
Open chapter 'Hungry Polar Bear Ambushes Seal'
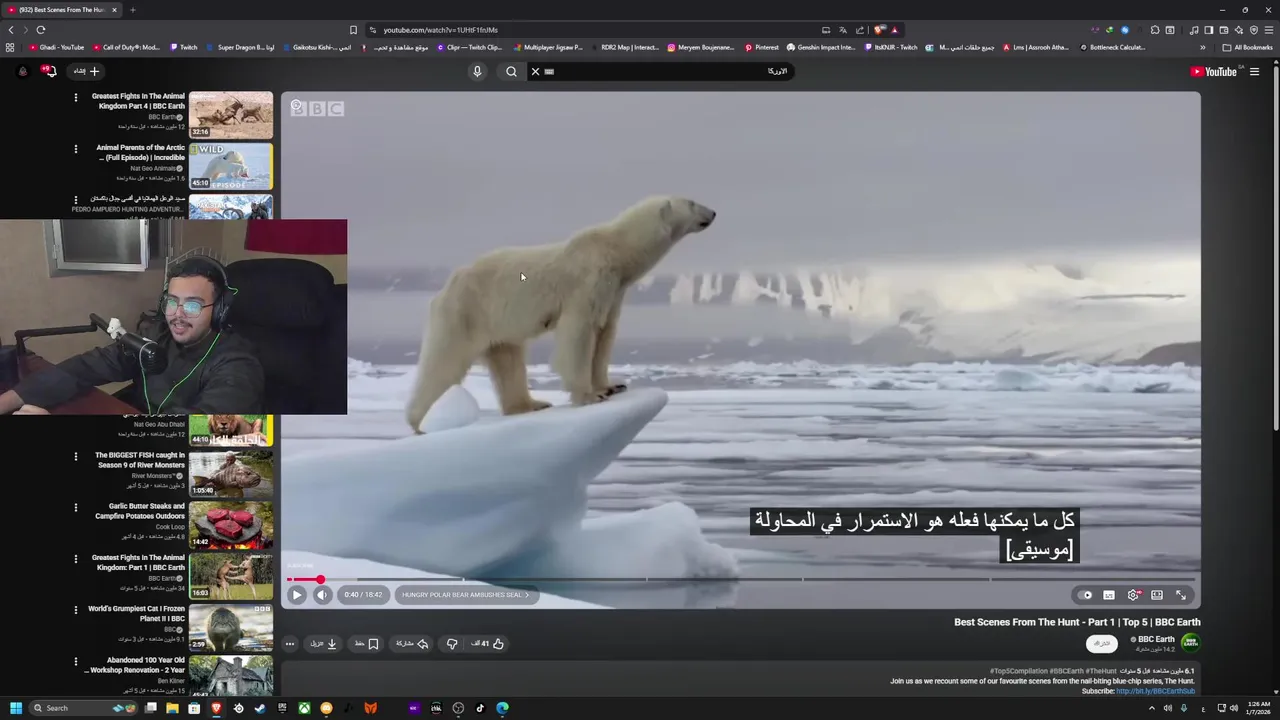(x=465, y=595)
